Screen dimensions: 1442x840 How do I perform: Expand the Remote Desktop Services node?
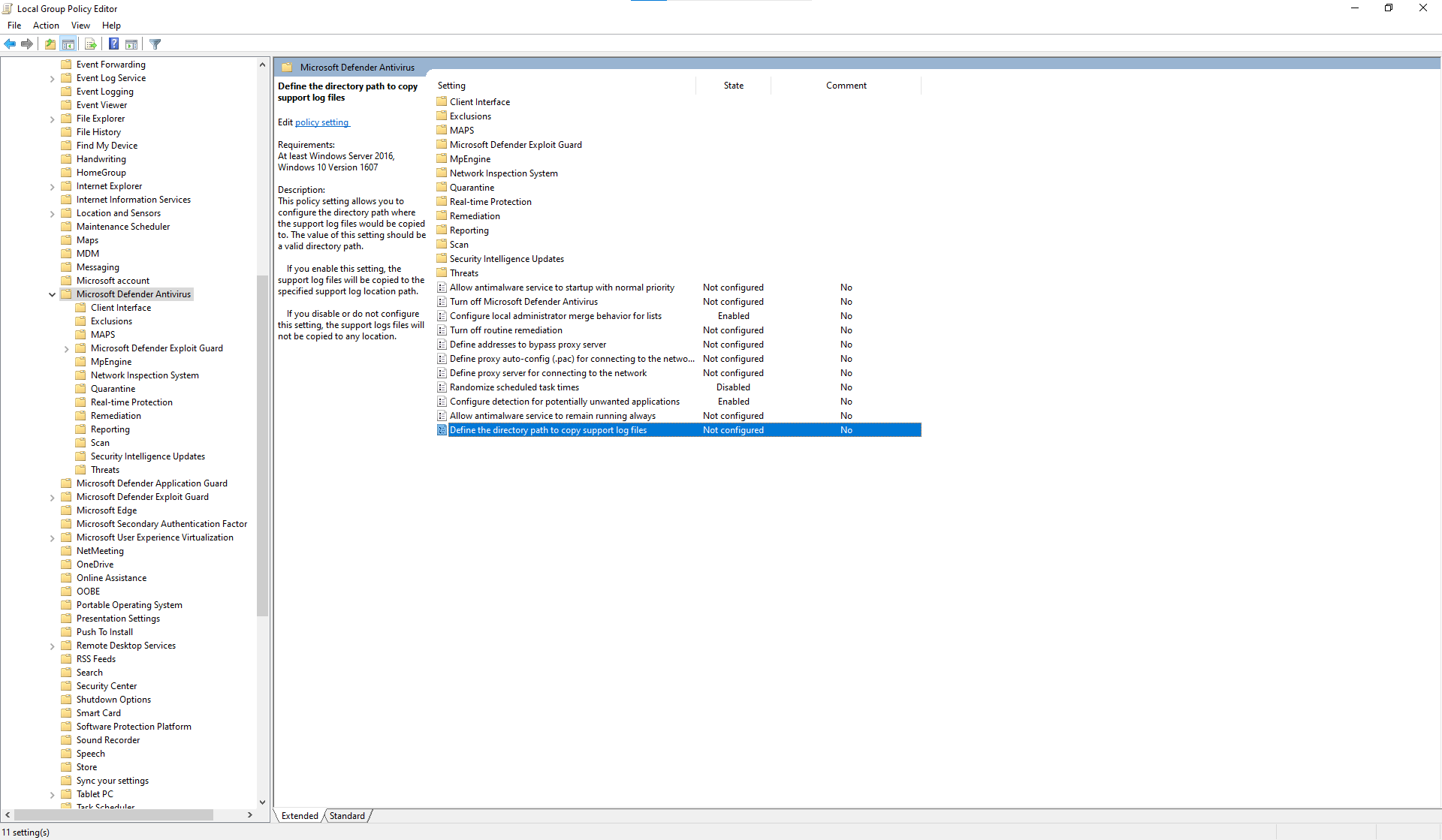[x=52, y=646]
